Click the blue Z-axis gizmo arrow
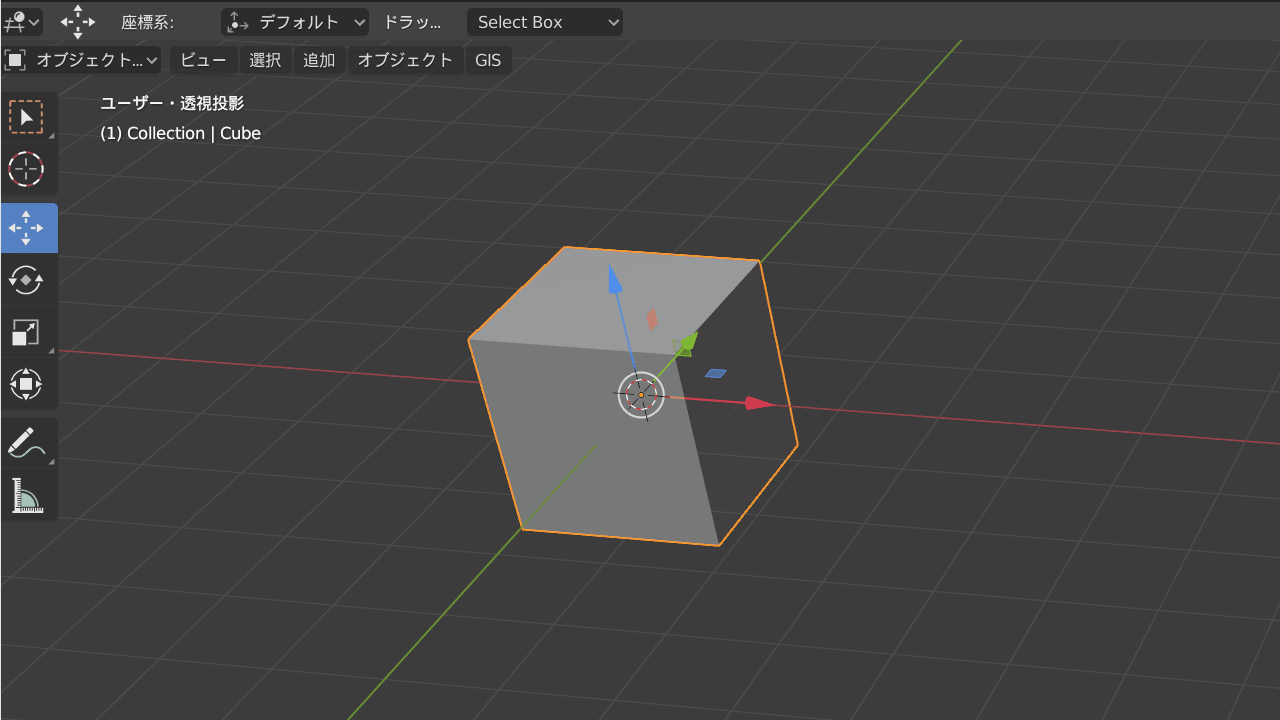Viewport: 1280px width, 720px height. pyautogui.click(x=615, y=280)
